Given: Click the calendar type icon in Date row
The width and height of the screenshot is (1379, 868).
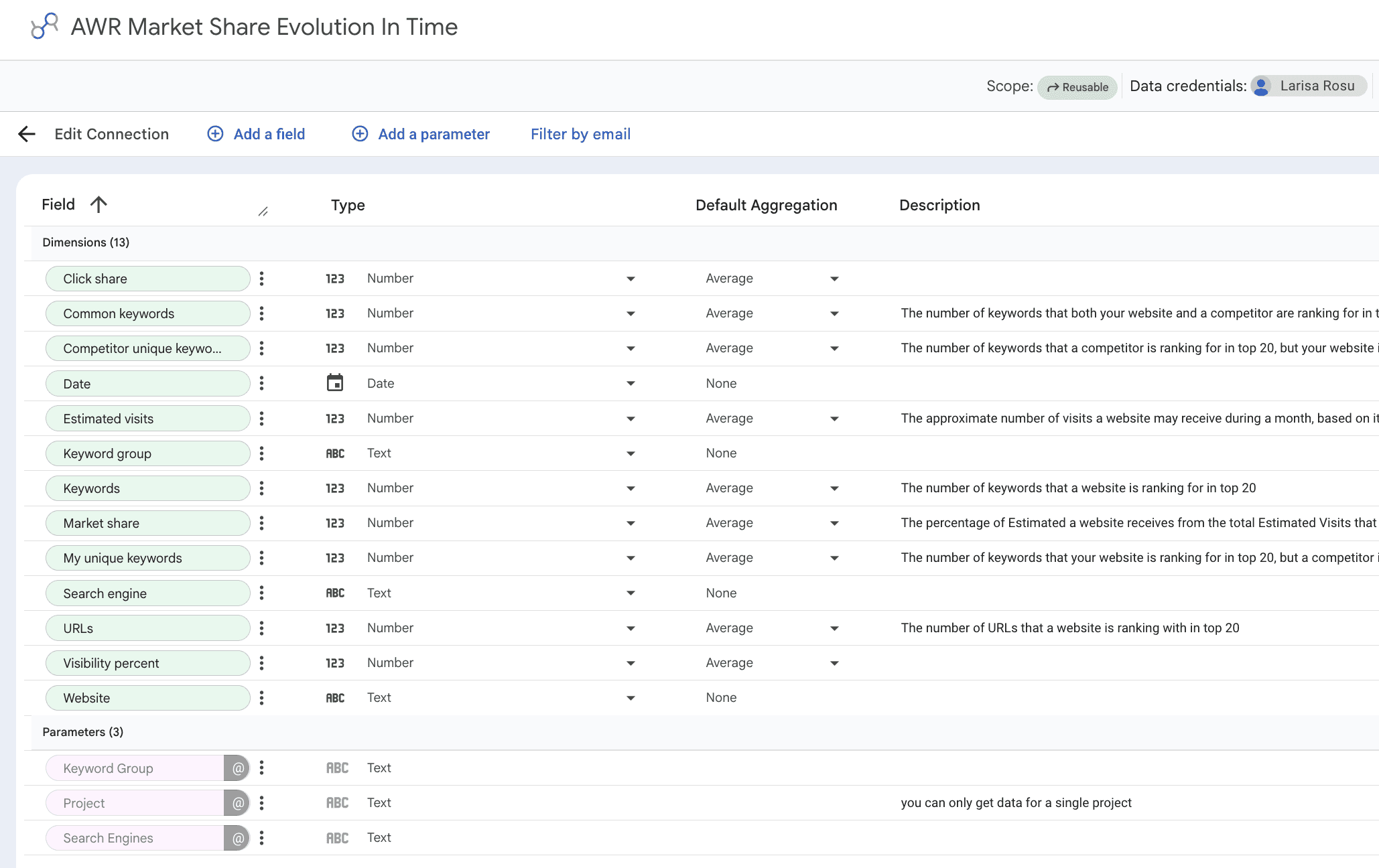Looking at the screenshot, I should click(335, 383).
